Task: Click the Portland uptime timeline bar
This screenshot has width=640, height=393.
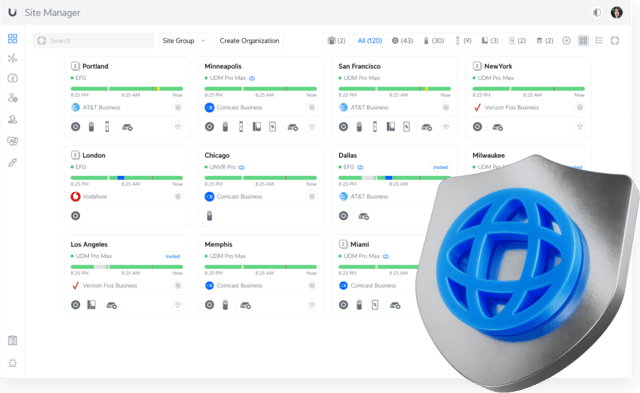Action: click(127, 89)
